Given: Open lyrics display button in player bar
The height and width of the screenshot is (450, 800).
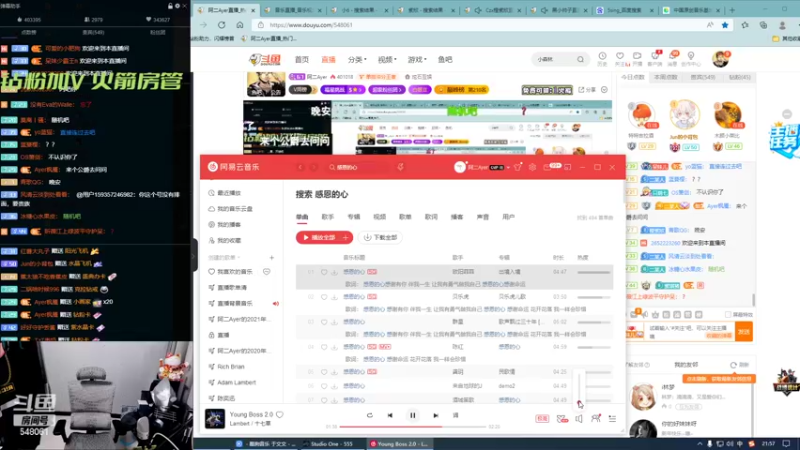Looking at the screenshot, I should point(456,415).
